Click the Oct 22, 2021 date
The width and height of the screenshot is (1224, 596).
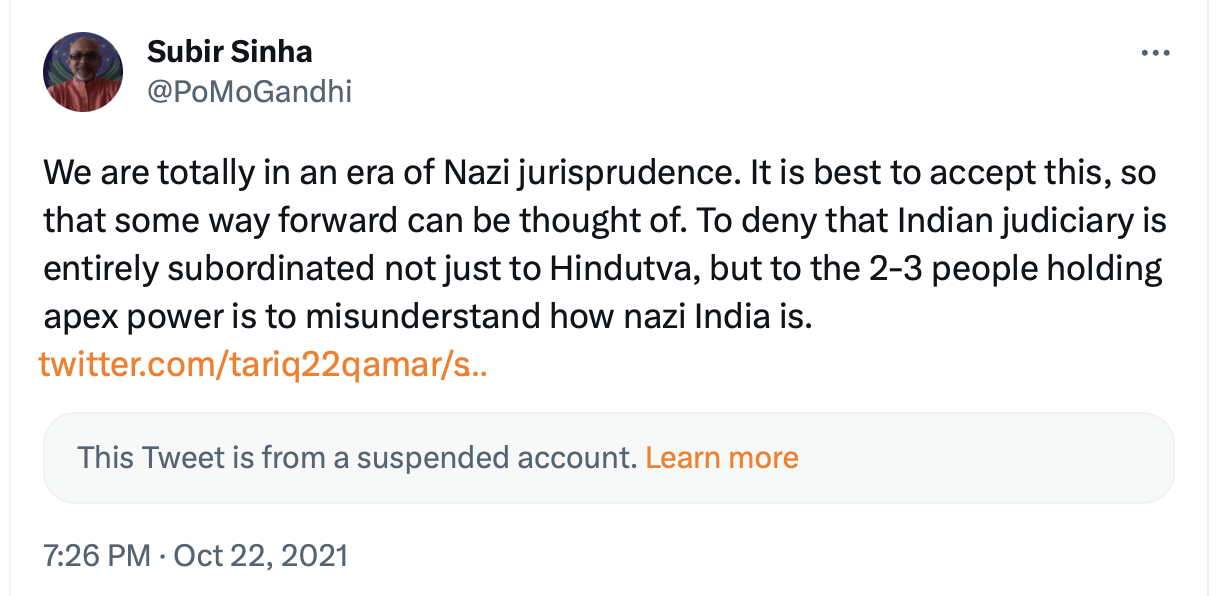(x=261, y=555)
